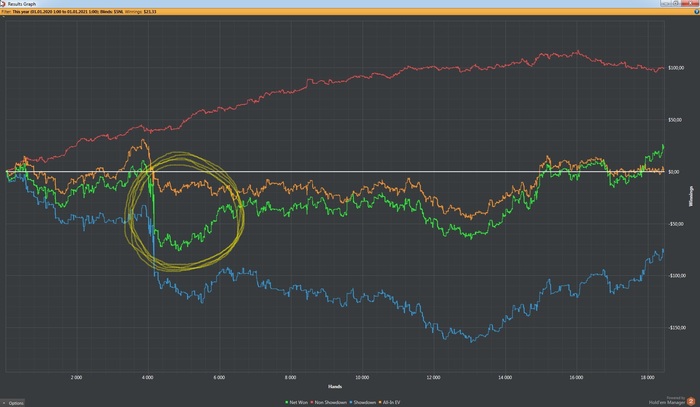Toggle the Non Showdown legend entry
The width and height of the screenshot is (700, 407).
(x=329, y=403)
